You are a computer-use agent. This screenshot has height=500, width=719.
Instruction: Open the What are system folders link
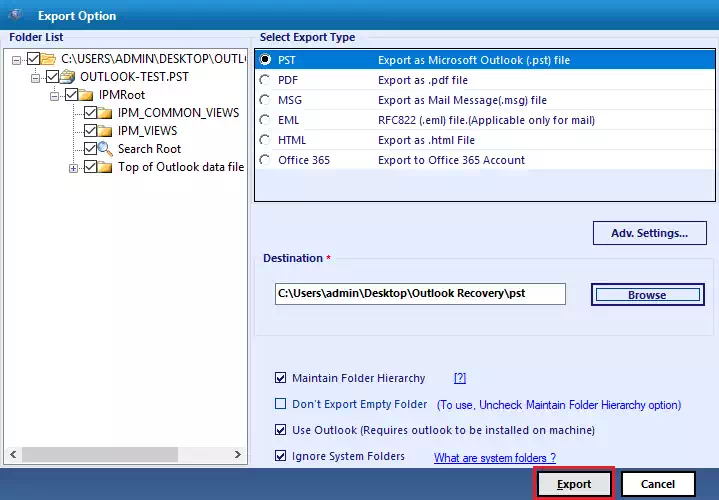pyautogui.click(x=495, y=458)
